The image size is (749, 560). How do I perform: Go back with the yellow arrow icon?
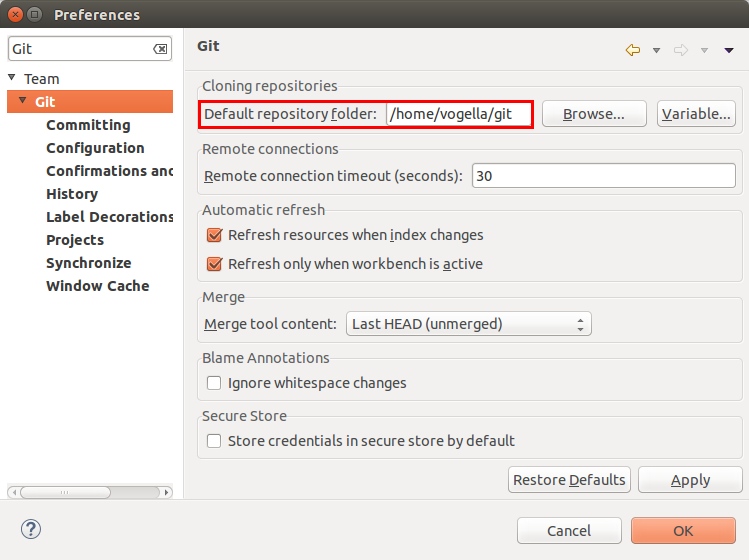pos(633,50)
